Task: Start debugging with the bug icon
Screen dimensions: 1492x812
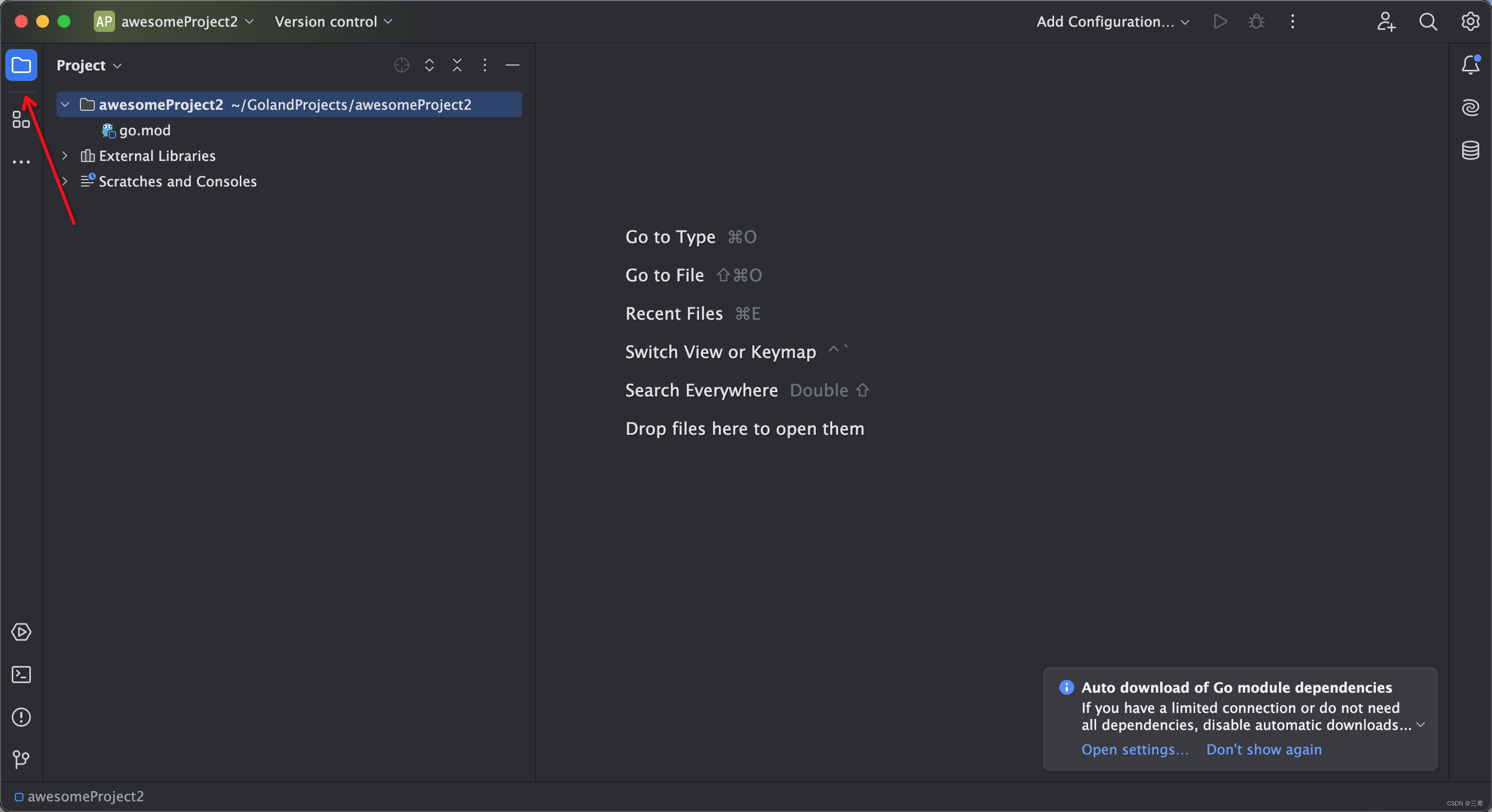Action: pyautogui.click(x=1256, y=21)
